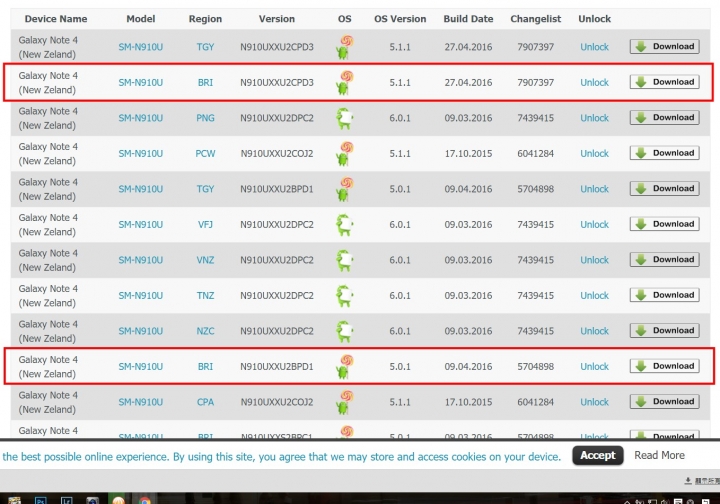Open the TGY region link beside N910UXXU2BPD1
Image resolution: width=720 pixels, height=504 pixels.
(205, 189)
